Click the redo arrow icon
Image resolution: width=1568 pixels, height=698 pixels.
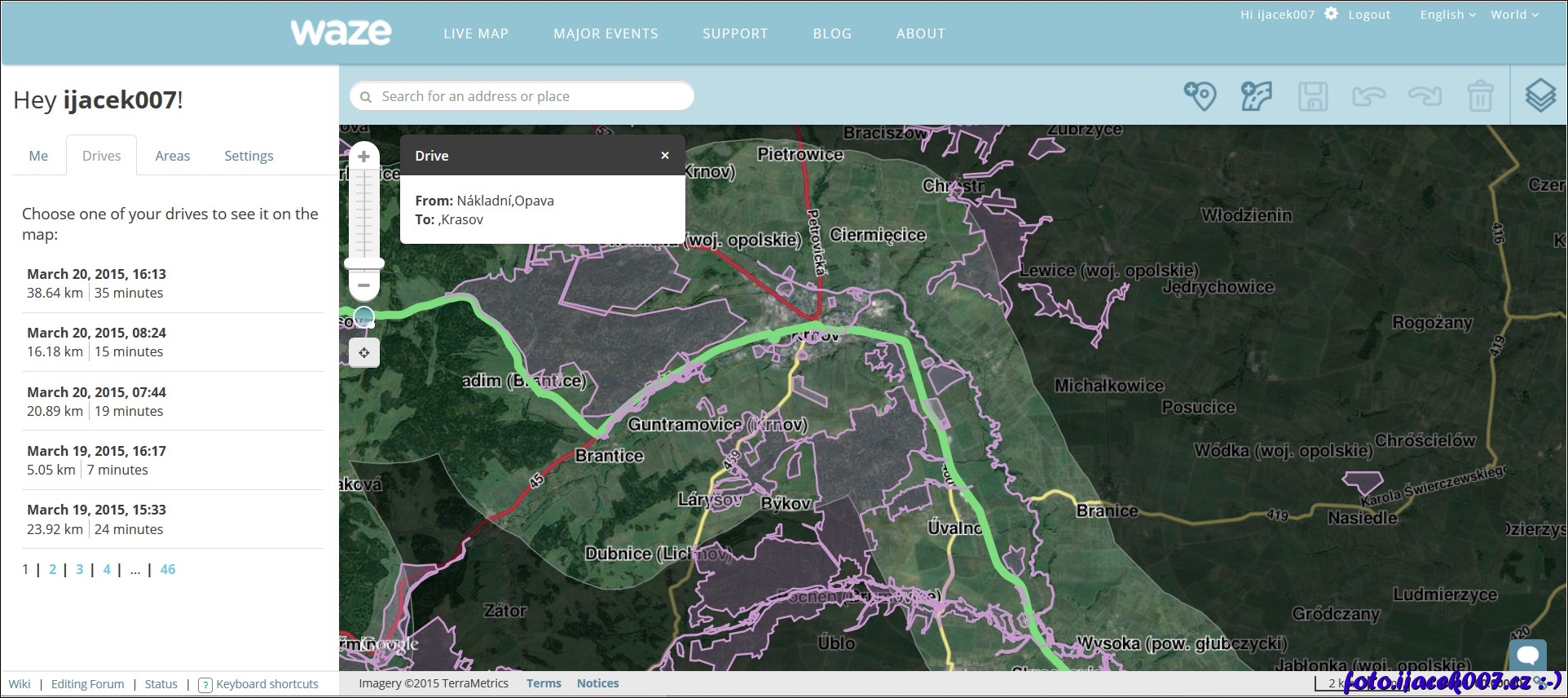tap(1425, 96)
